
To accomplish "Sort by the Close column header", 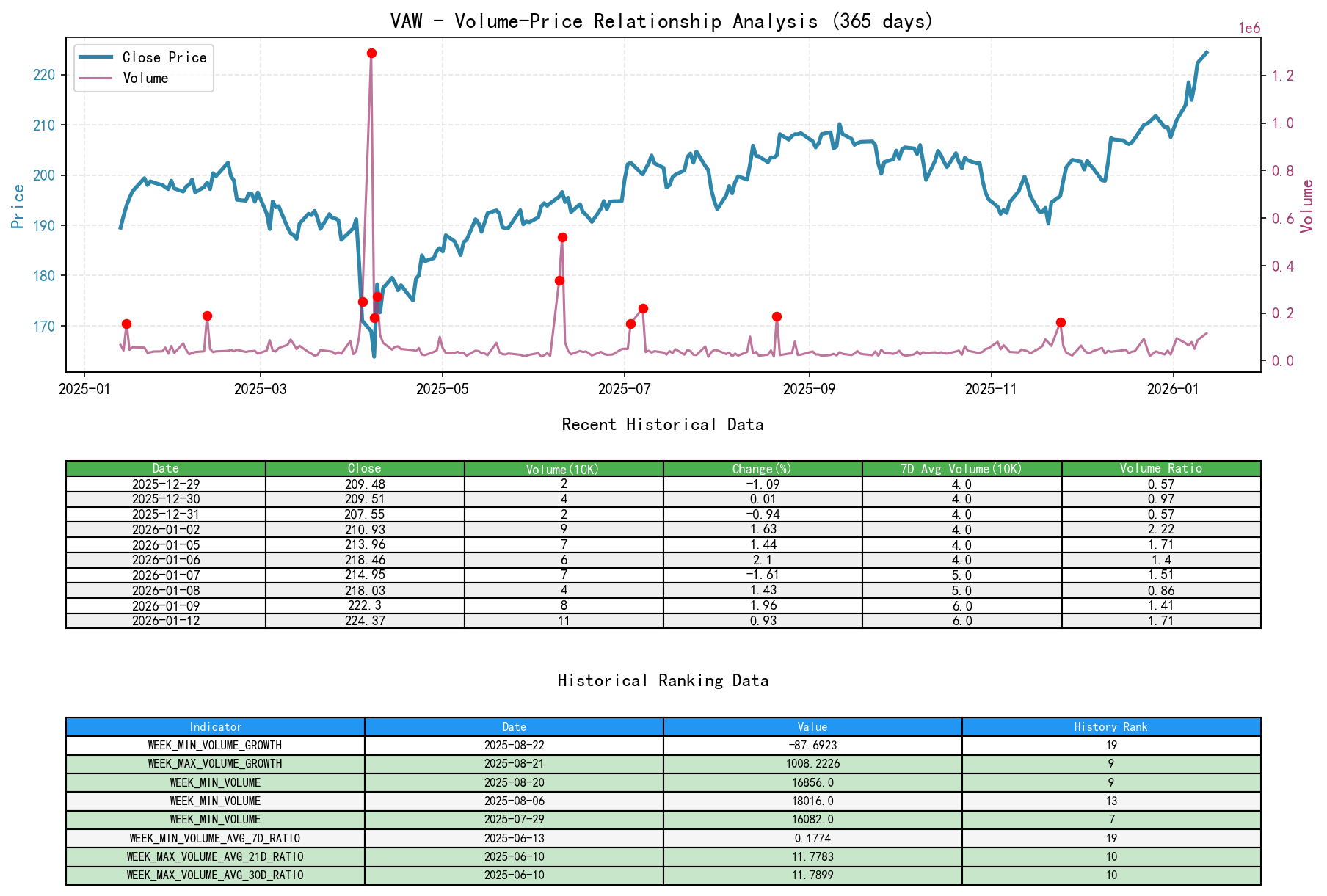I will pyautogui.click(x=364, y=467).
